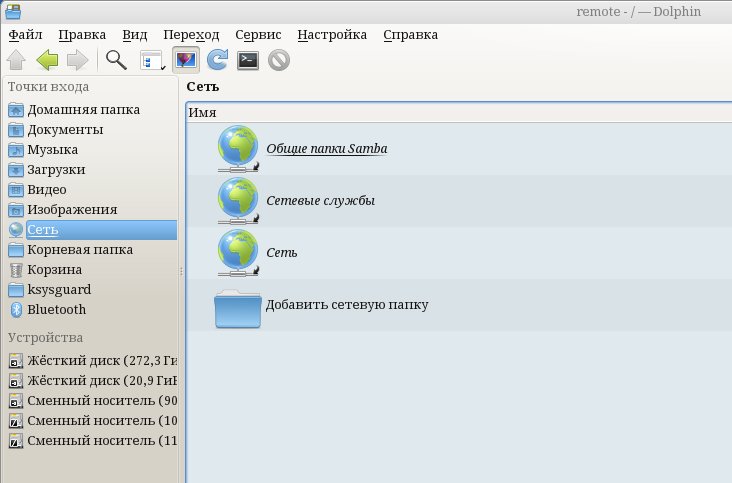Click the Видео folder icon
This screenshot has height=483, width=732.
point(16,190)
